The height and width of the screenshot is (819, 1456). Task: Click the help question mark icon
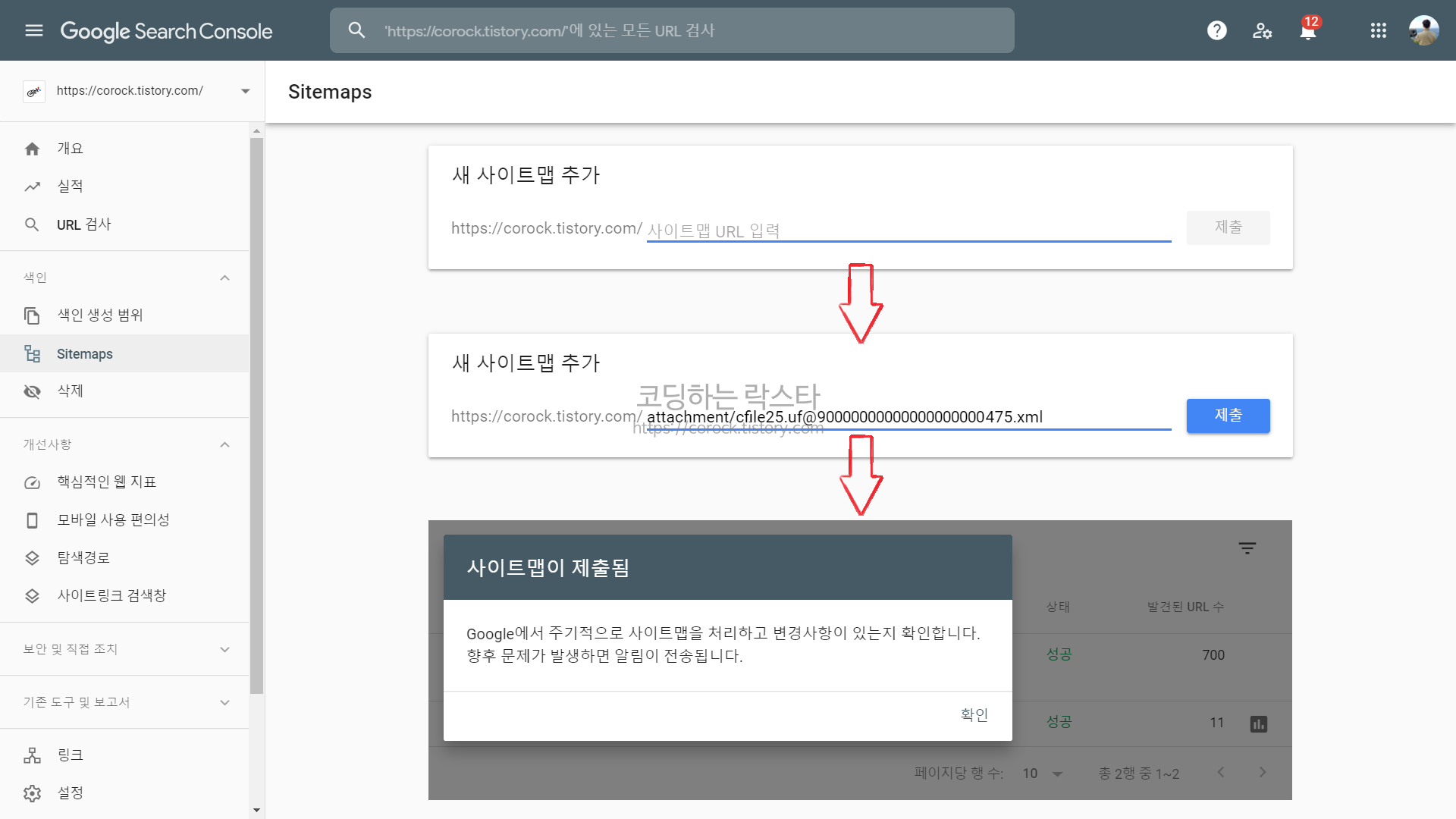pyautogui.click(x=1216, y=30)
